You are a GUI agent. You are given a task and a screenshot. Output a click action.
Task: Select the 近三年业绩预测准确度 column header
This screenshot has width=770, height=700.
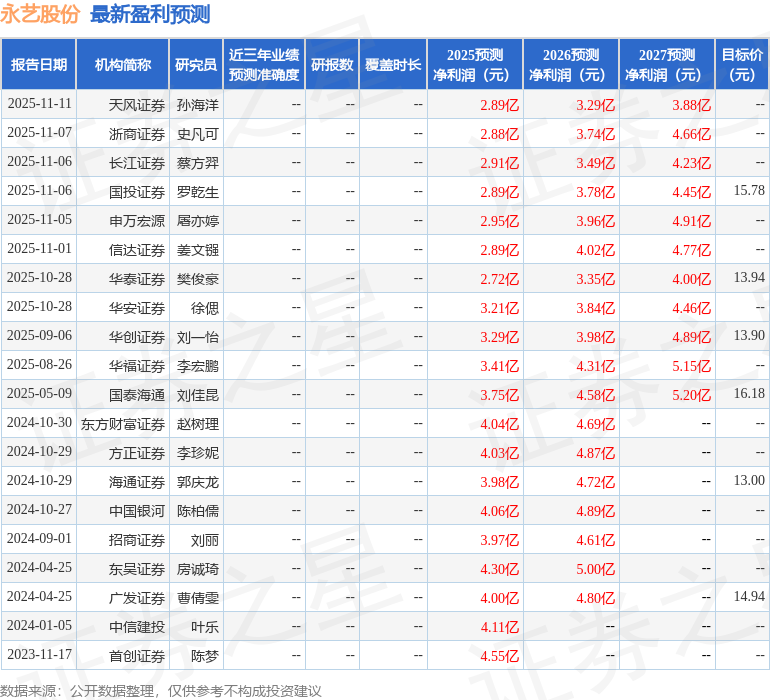264,65
